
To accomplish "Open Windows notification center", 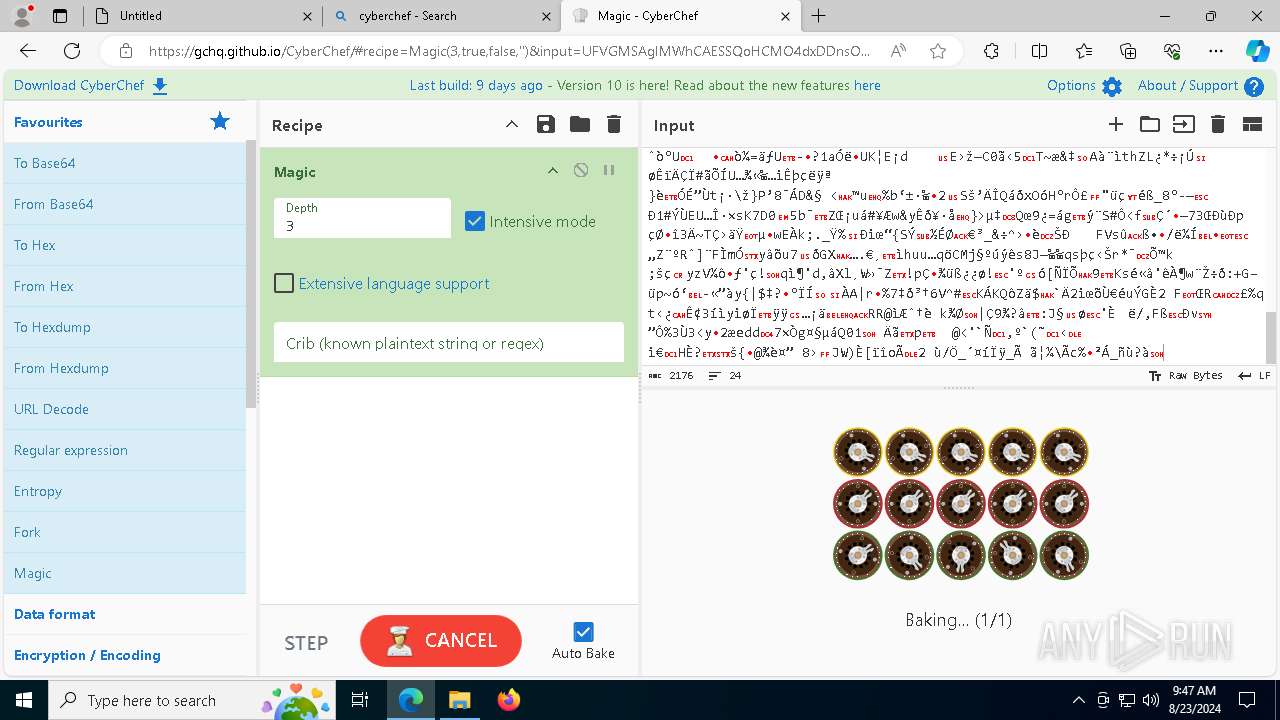I will coord(1247,700).
